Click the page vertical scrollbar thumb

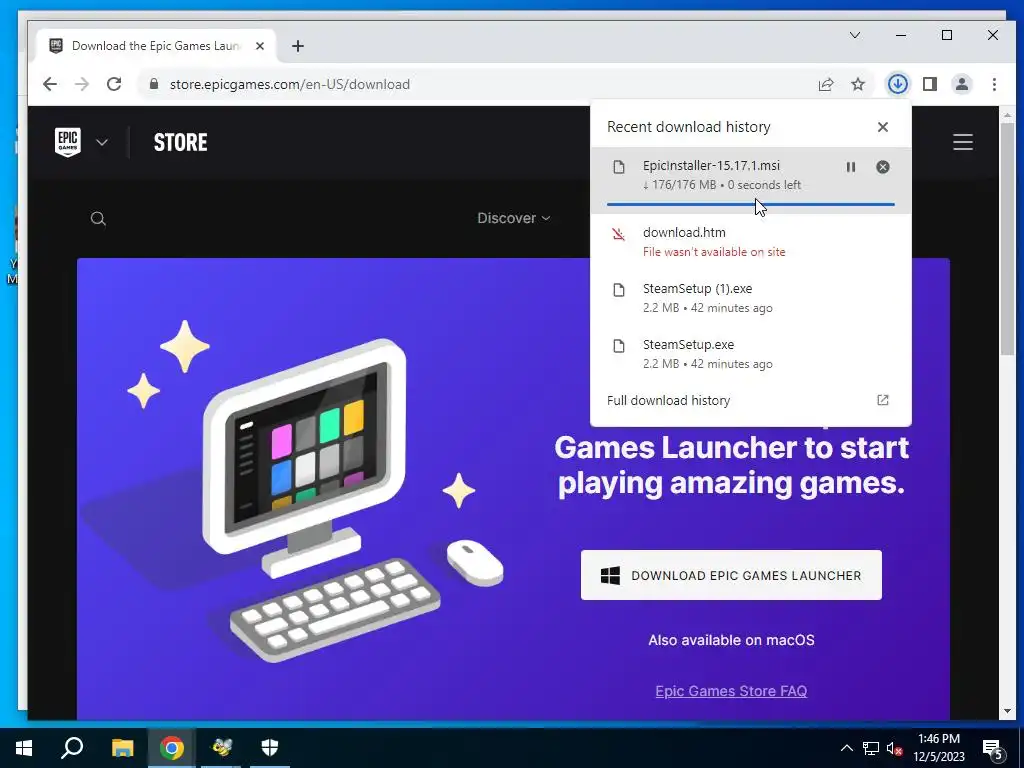(1008, 237)
